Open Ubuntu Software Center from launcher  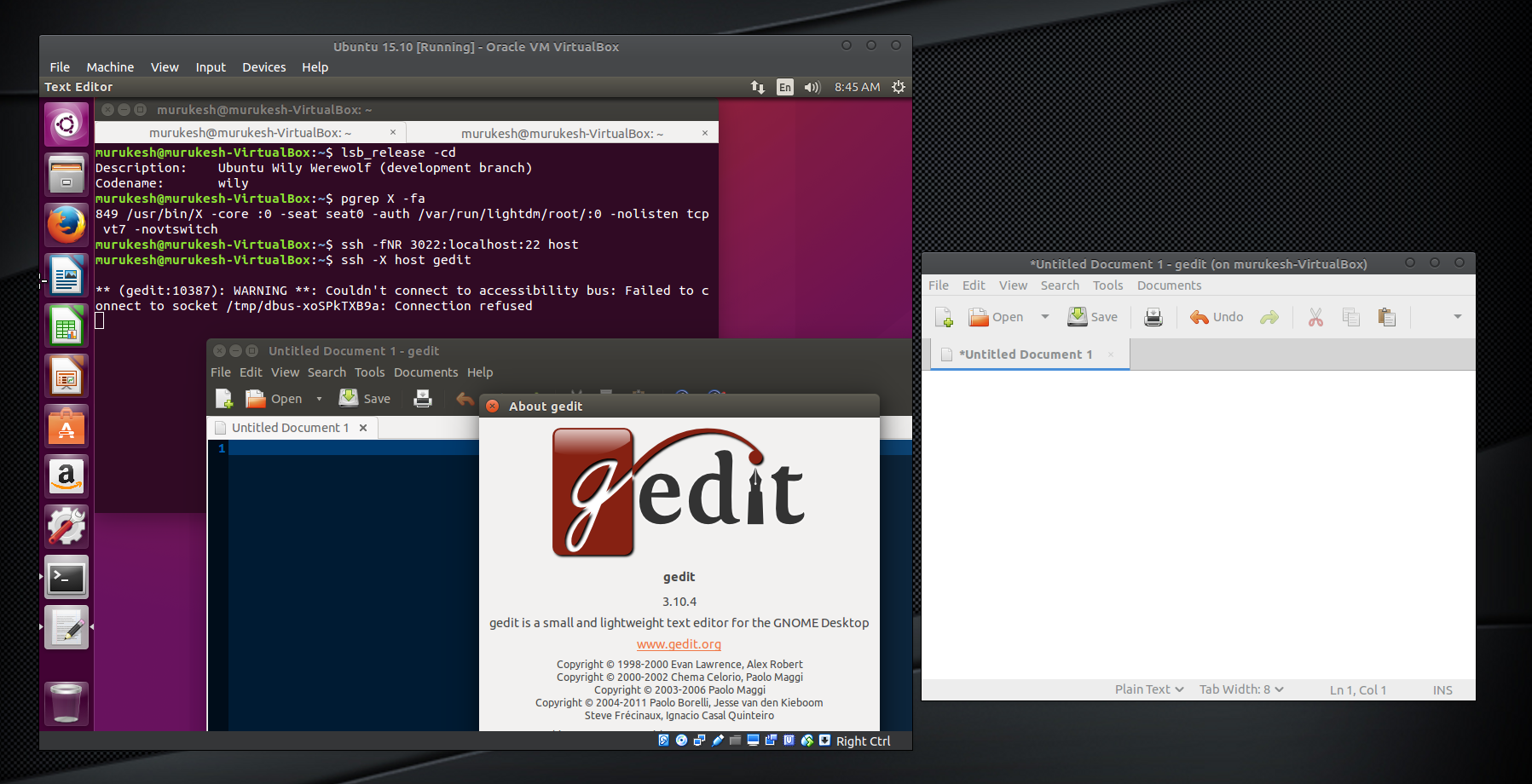pos(66,426)
